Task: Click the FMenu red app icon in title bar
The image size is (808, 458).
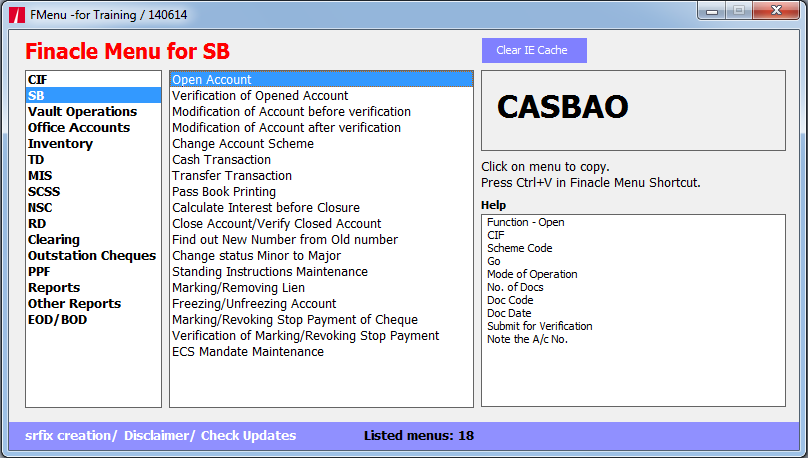Action: (16, 15)
